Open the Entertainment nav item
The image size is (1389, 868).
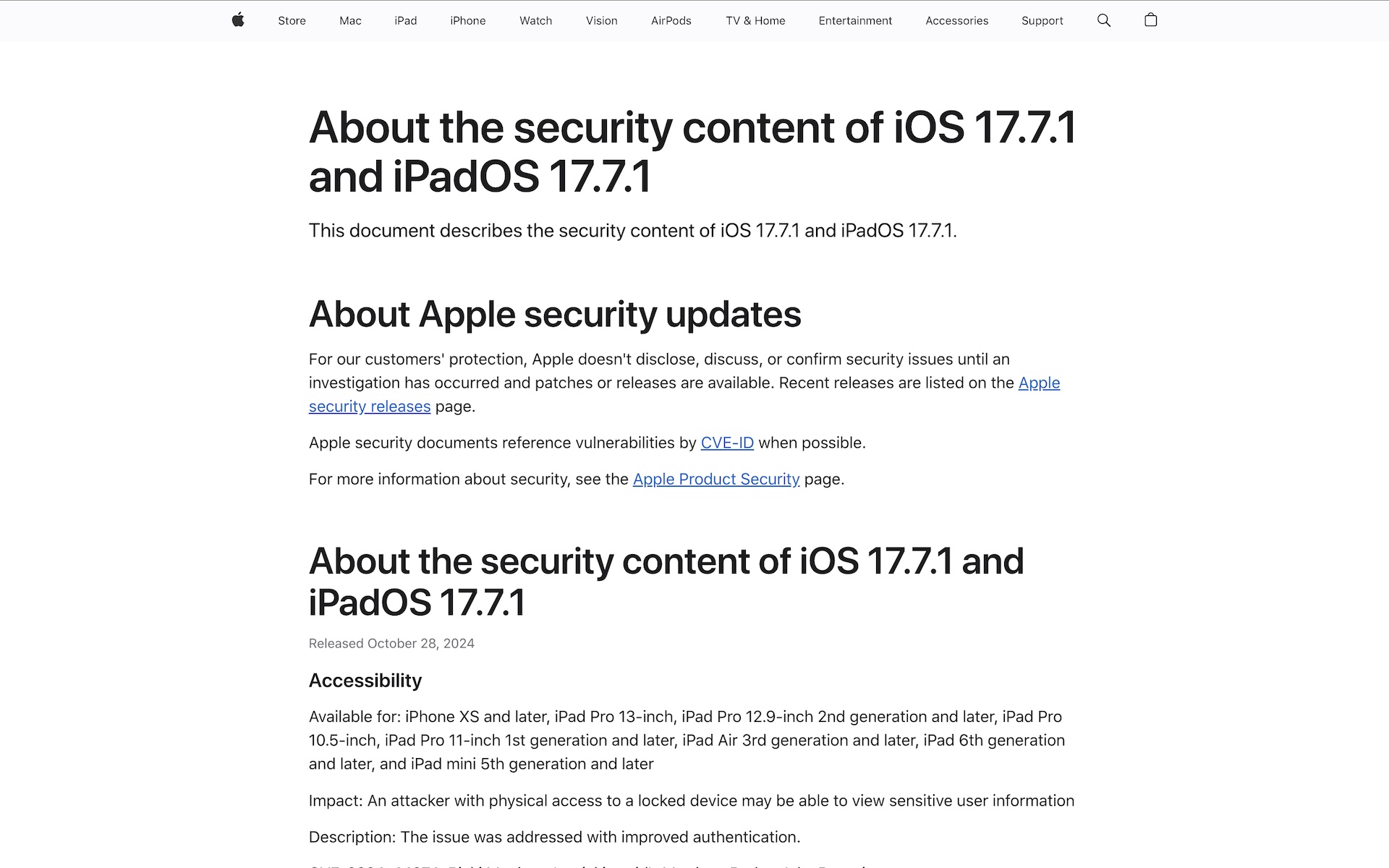click(x=855, y=21)
